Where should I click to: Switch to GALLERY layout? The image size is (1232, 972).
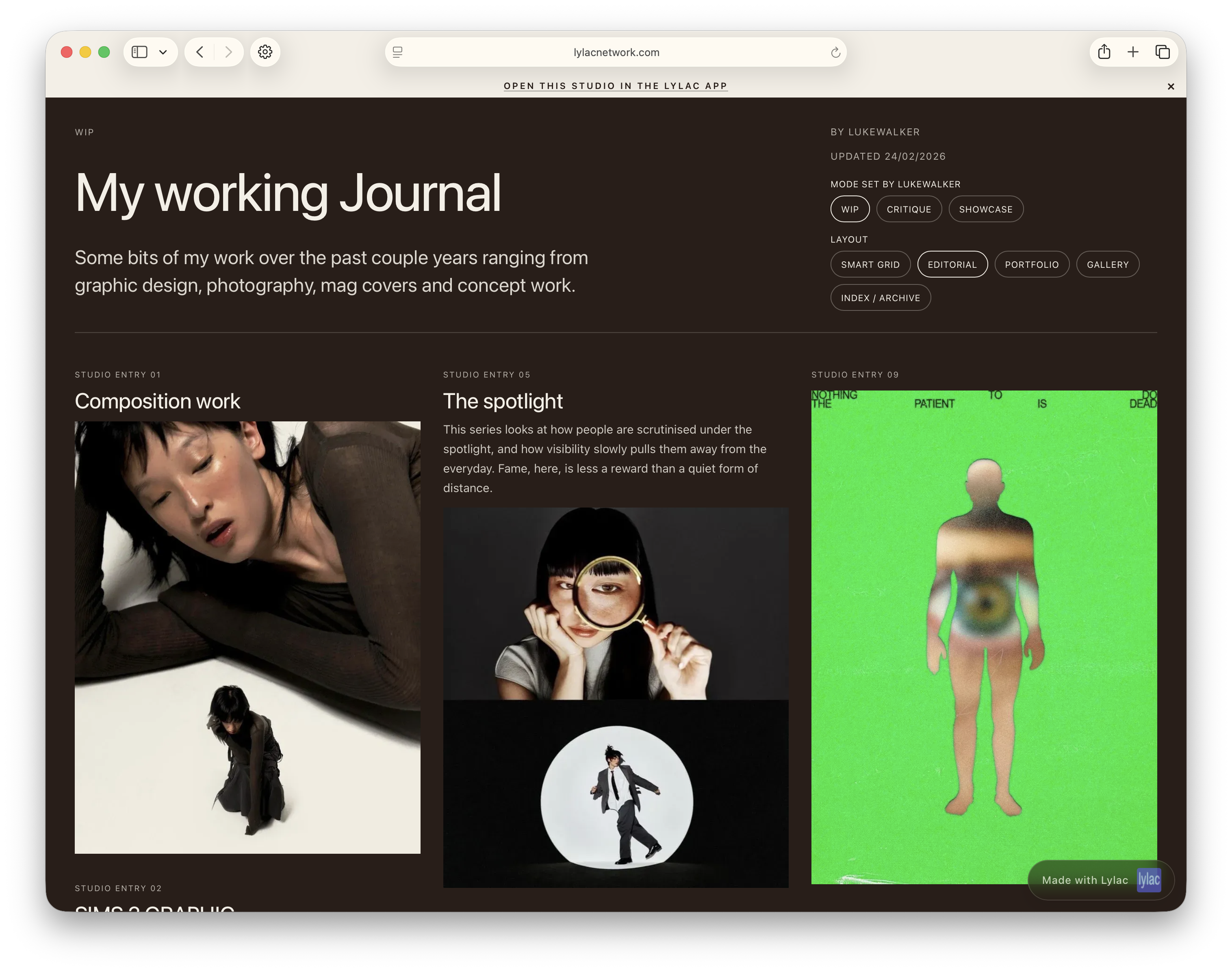click(x=1107, y=264)
